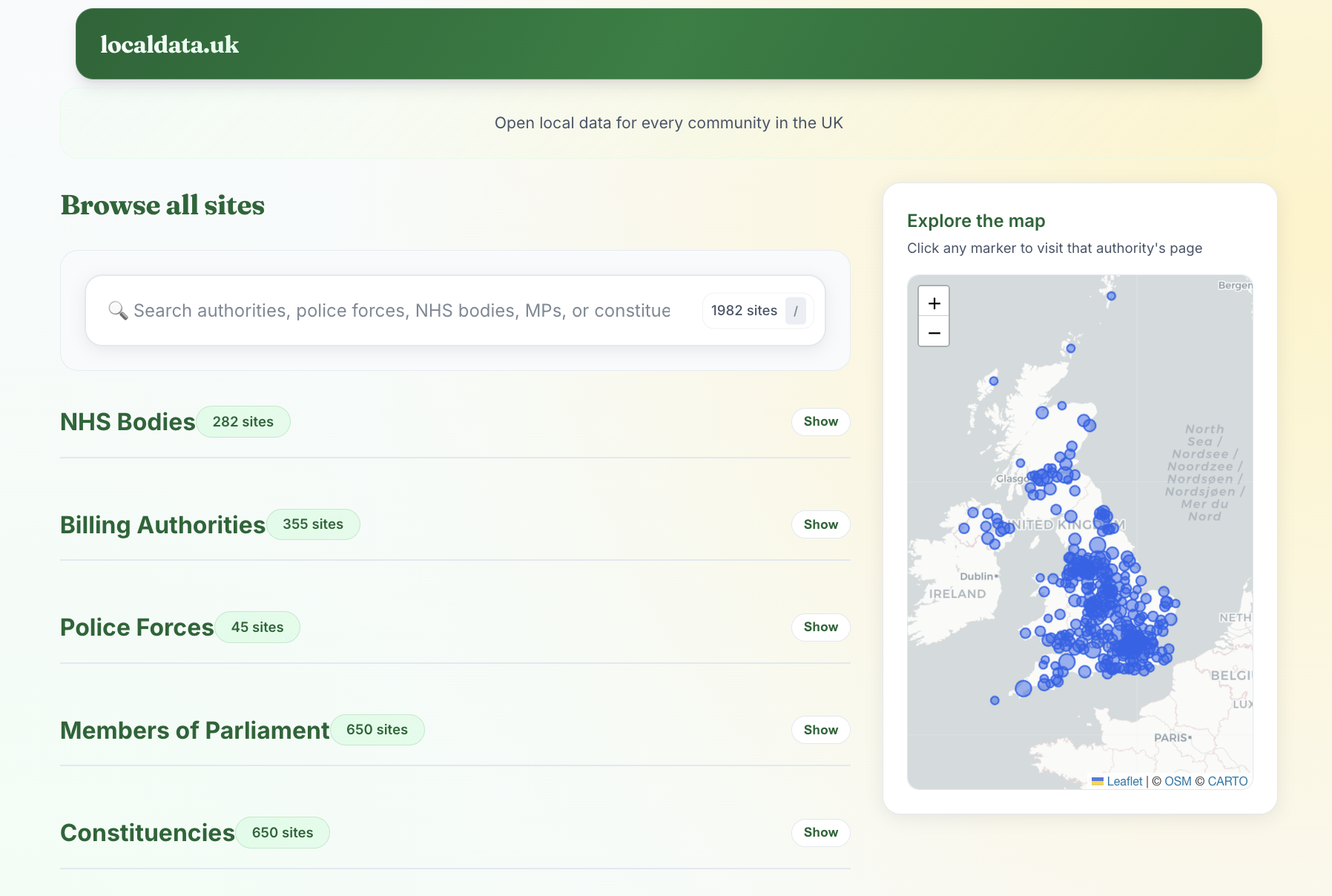The width and height of the screenshot is (1332, 896).
Task: Open the CARTO attribution link
Action: tap(1227, 780)
